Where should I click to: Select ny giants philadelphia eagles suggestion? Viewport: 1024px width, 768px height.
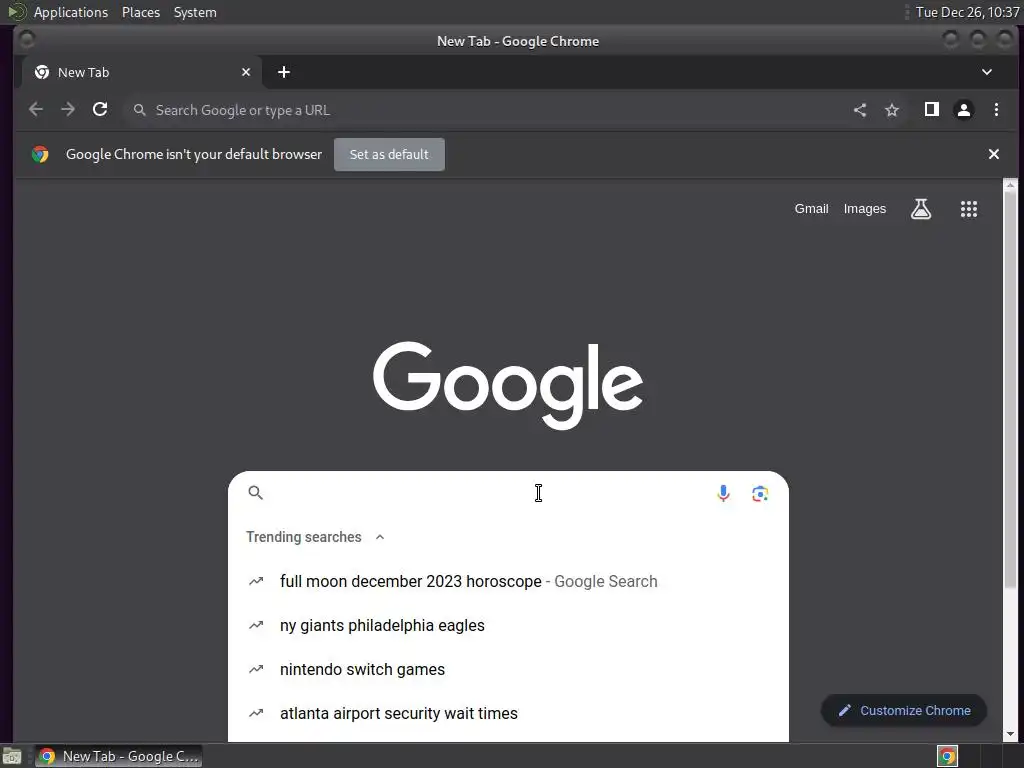508,626
